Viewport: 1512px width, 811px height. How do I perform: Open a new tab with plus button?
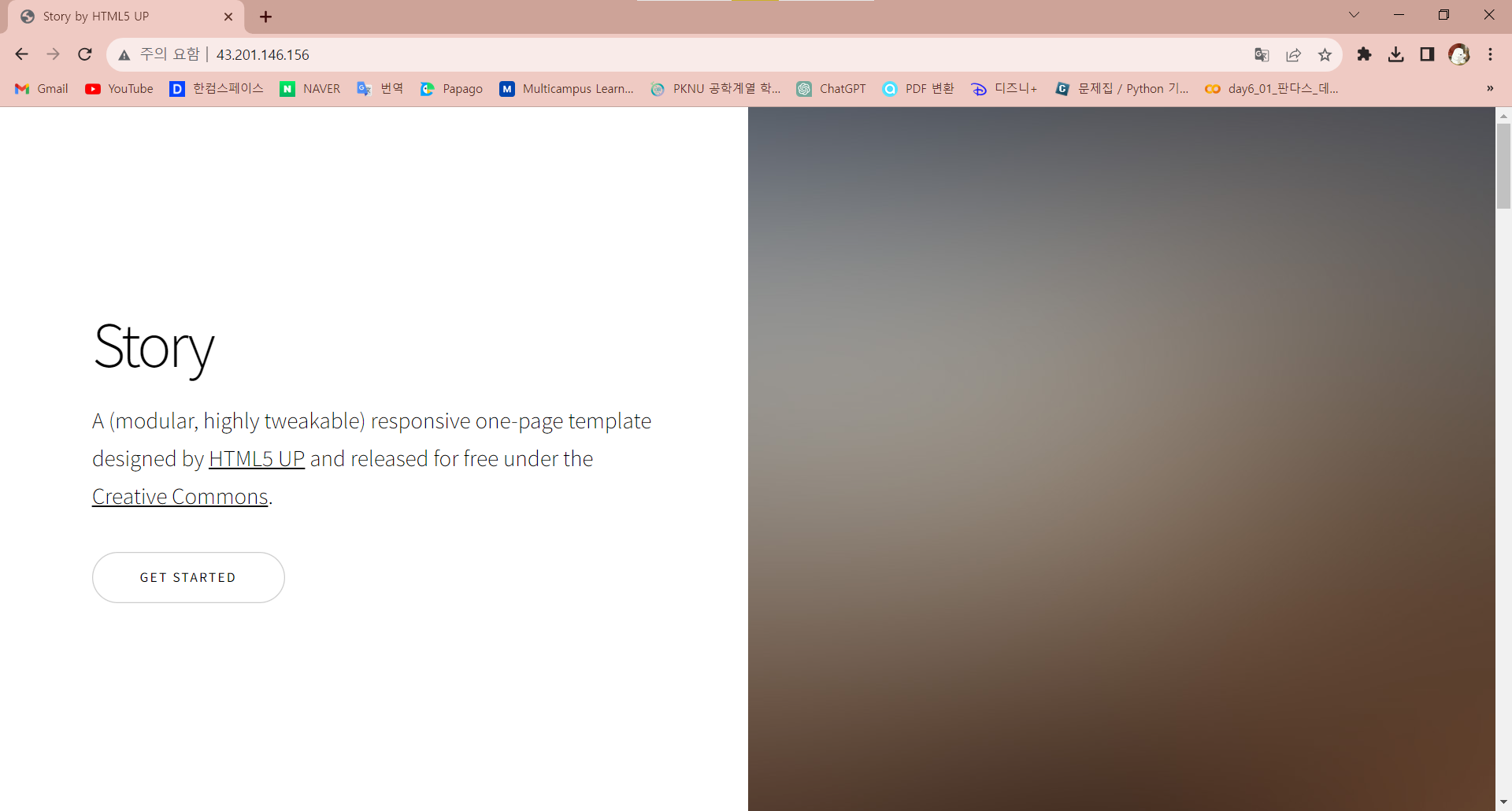tap(265, 17)
